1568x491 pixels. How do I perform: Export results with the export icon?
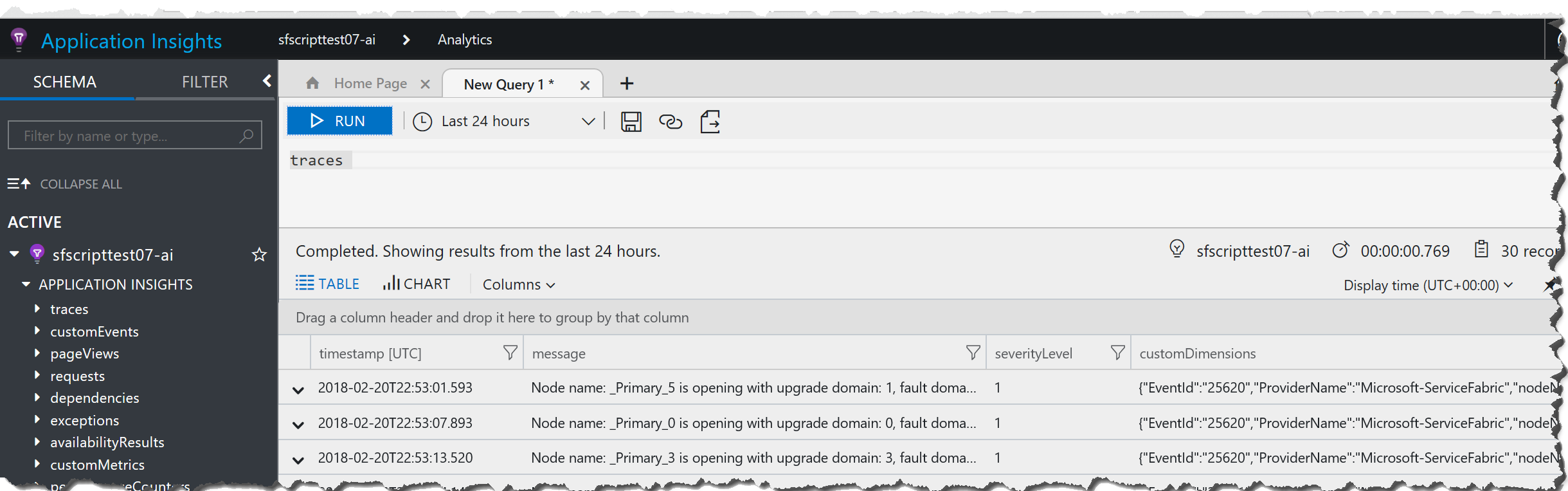pyautogui.click(x=710, y=121)
